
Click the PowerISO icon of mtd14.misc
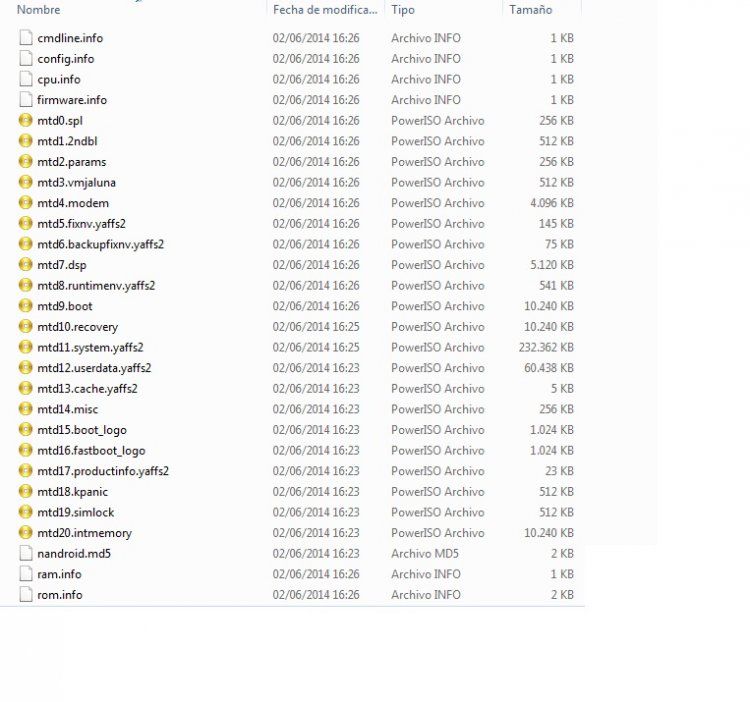[x=25, y=409]
